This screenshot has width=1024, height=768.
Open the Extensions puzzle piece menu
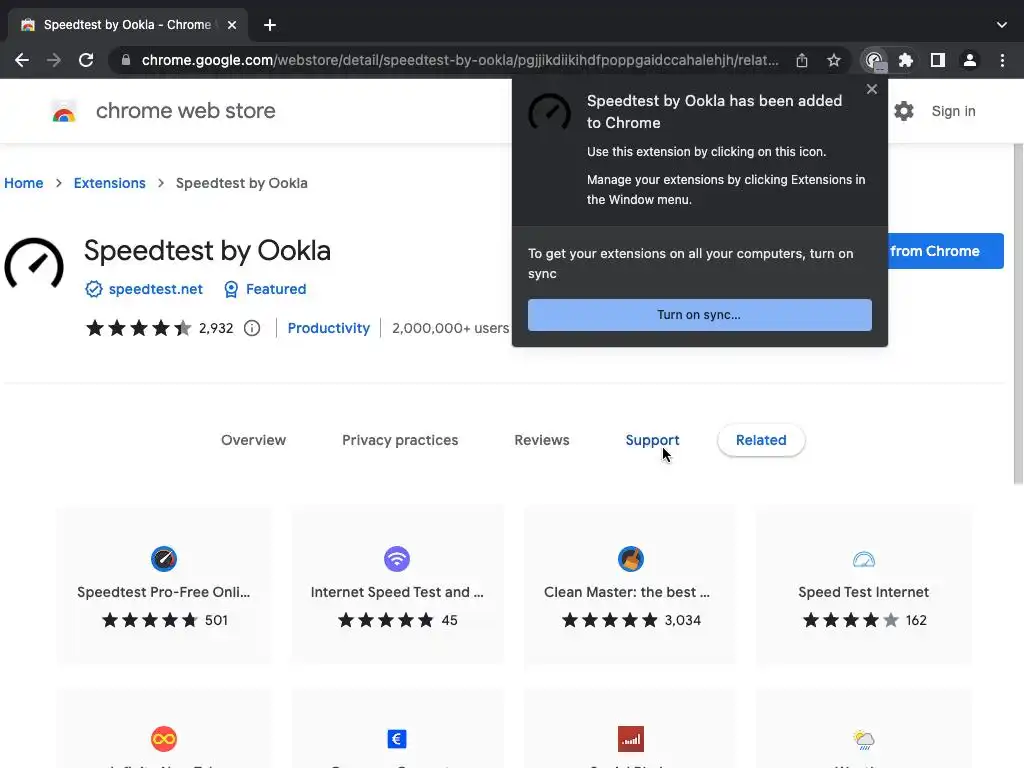coord(906,60)
